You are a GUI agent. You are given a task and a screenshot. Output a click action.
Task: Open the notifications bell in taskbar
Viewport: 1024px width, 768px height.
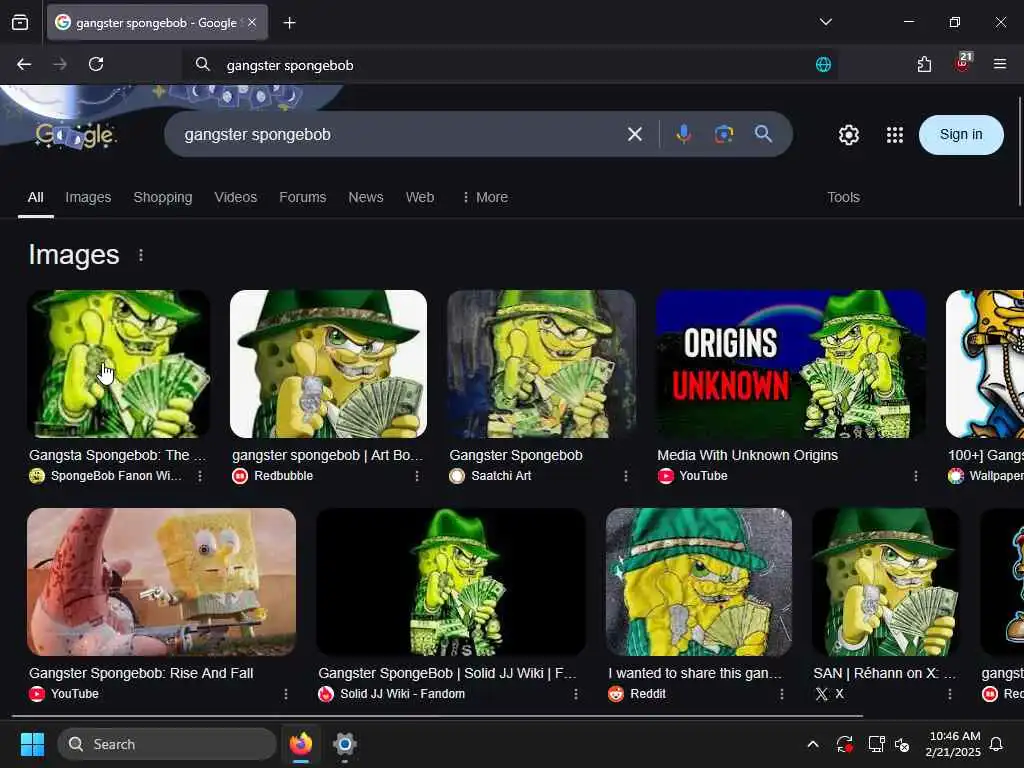[x=997, y=744]
